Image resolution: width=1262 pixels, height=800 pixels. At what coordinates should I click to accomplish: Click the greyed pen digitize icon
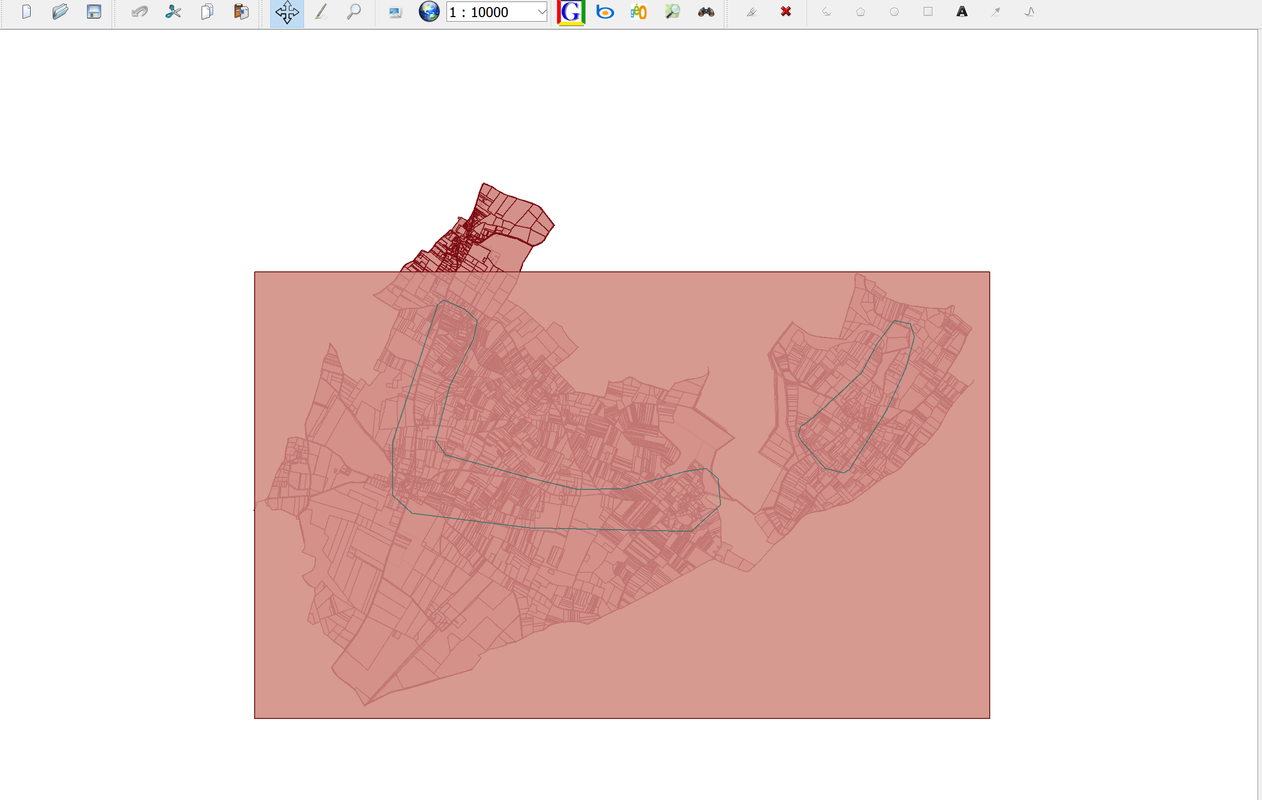(752, 12)
